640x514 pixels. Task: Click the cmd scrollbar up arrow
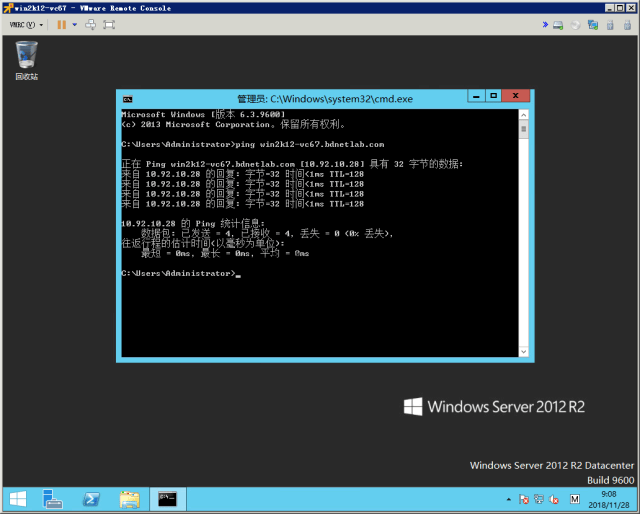(x=524, y=116)
